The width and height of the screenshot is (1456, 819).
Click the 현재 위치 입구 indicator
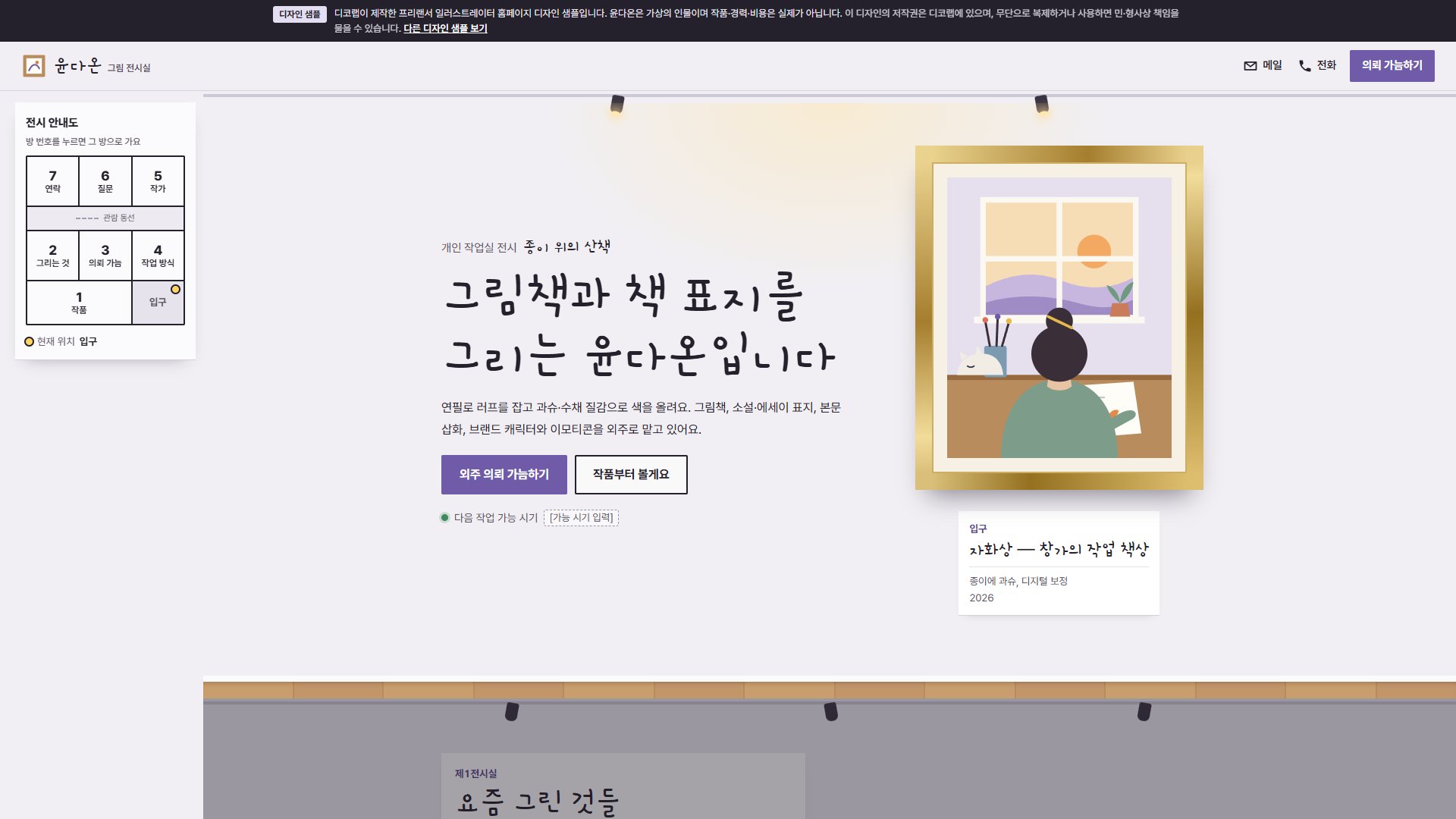[x=61, y=341]
